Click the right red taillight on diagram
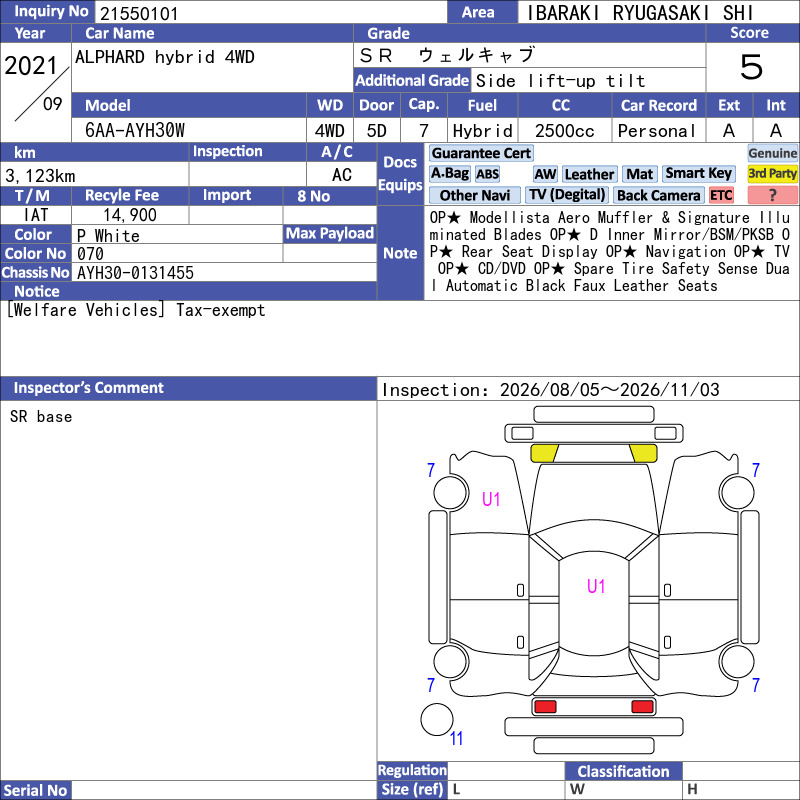The image size is (800, 800). coord(642,707)
